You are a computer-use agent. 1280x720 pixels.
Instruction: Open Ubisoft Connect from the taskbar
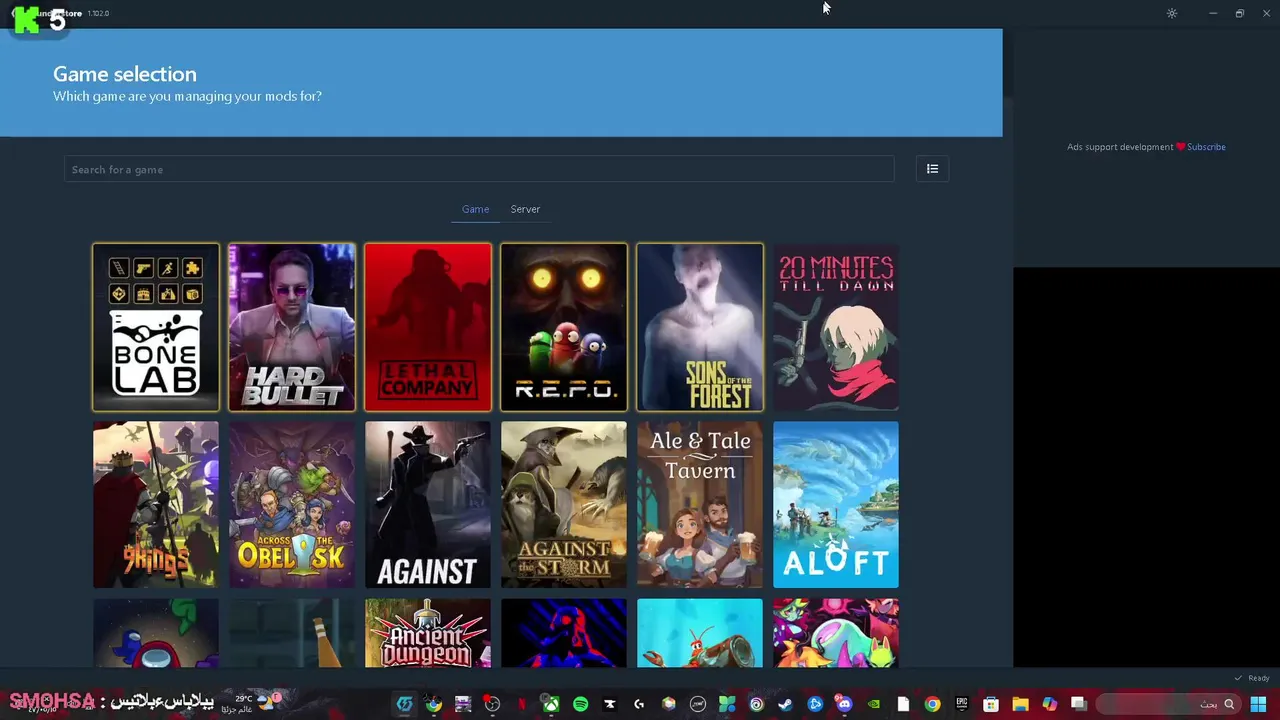click(x=756, y=704)
